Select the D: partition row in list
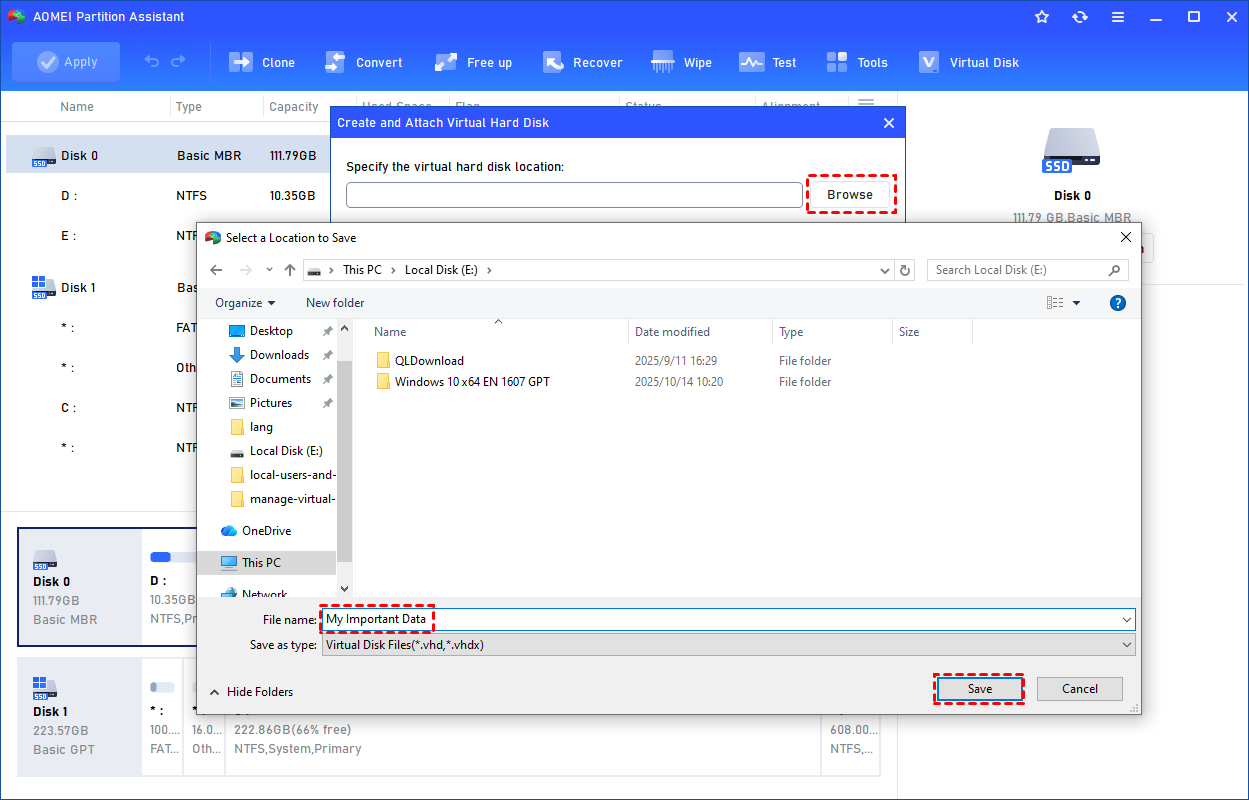This screenshot has width=1249, height=800. pyautogui.click(x=168, y=196)
